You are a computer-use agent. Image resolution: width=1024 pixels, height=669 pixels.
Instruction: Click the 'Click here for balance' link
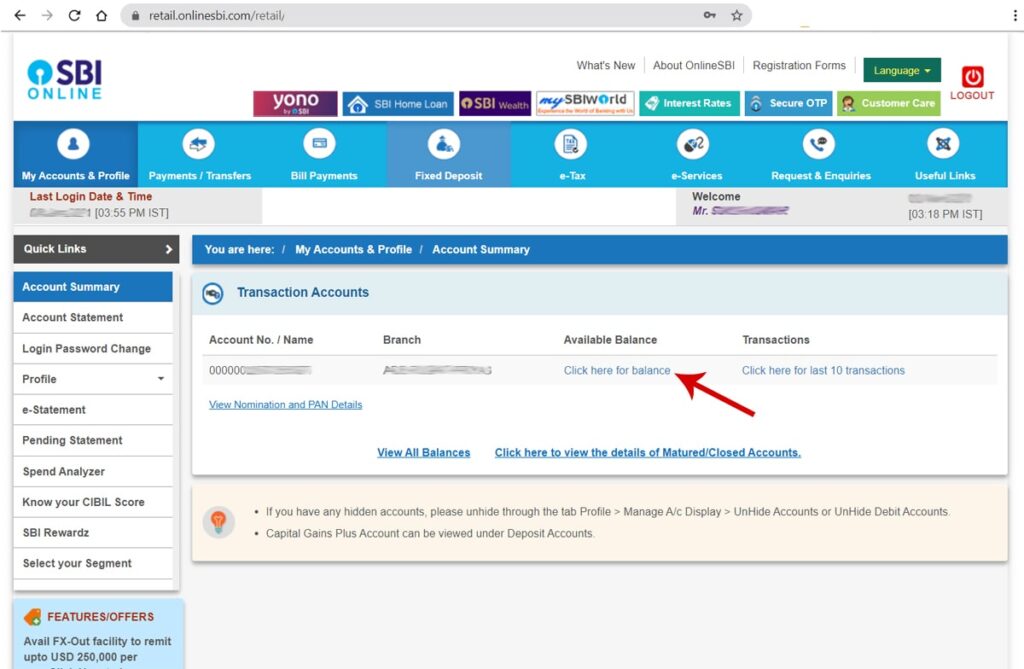(616, 370)
